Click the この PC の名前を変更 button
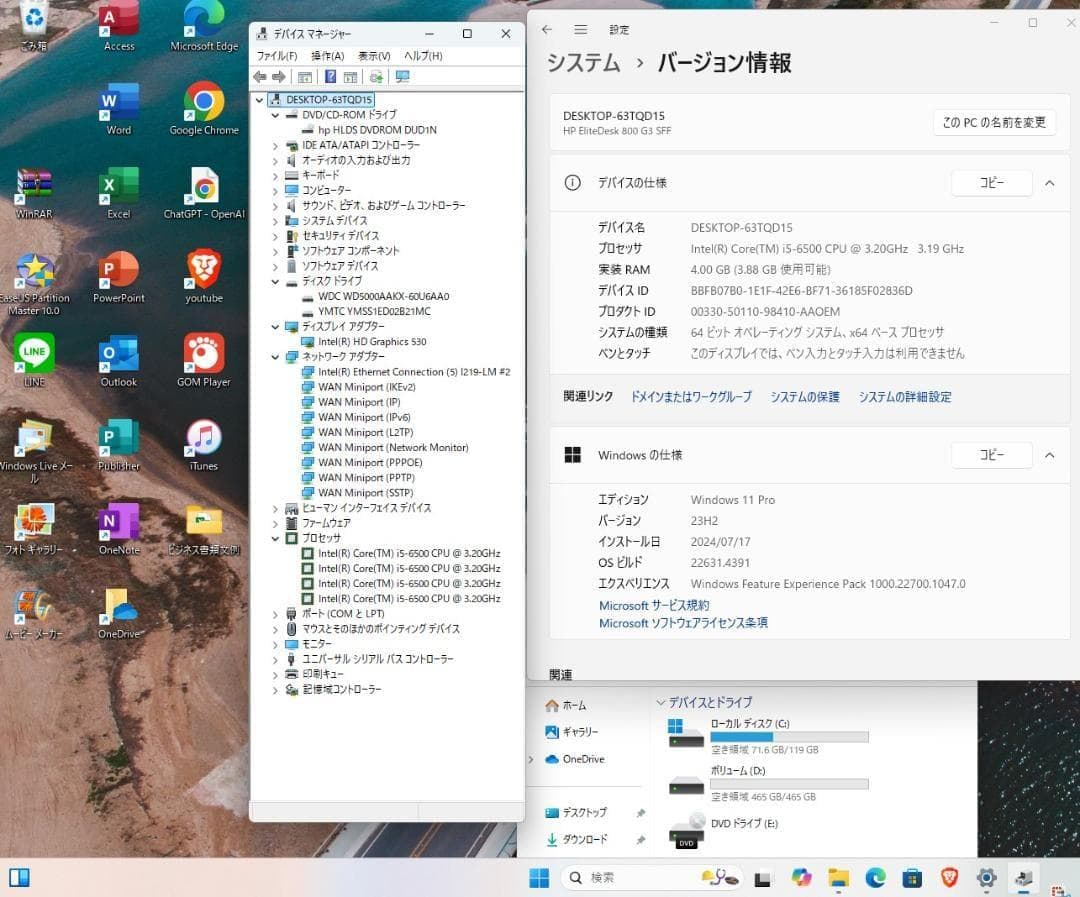The height and width of the screenshot is (897, 1080). 994,122
